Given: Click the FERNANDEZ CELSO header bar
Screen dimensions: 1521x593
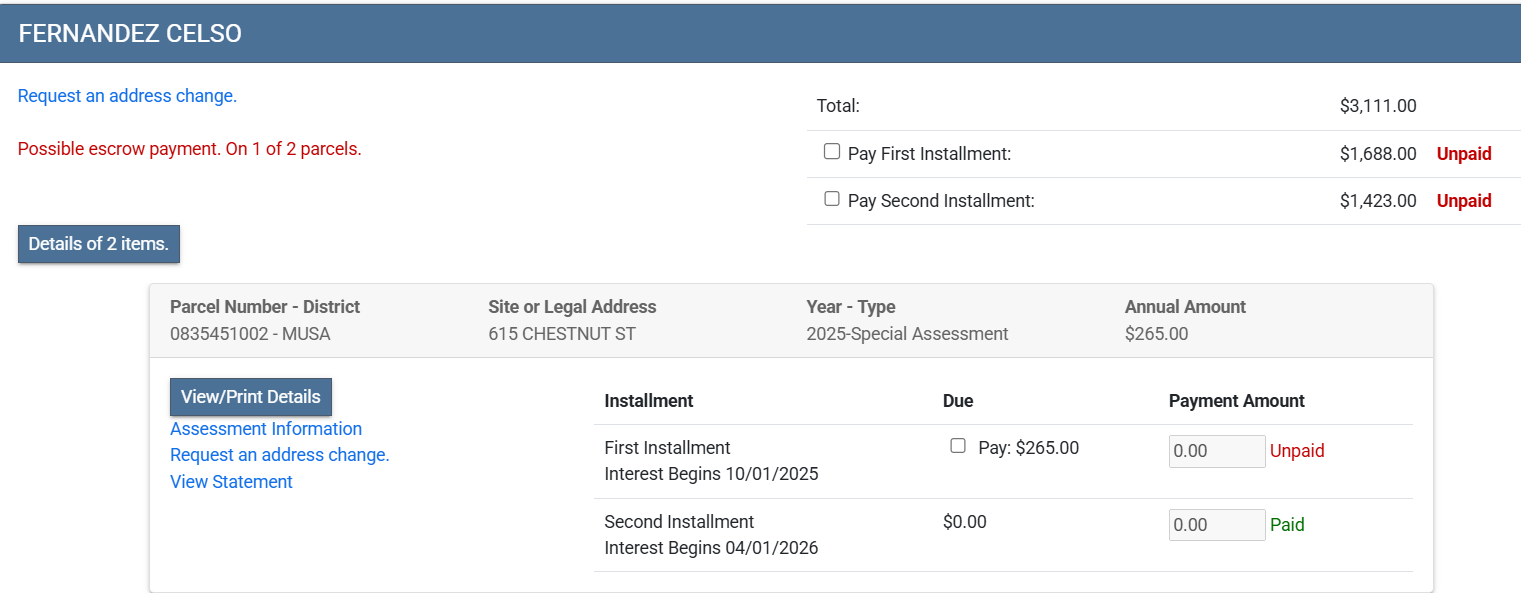Looking at the screenshot, I should (x=760, y=33).
